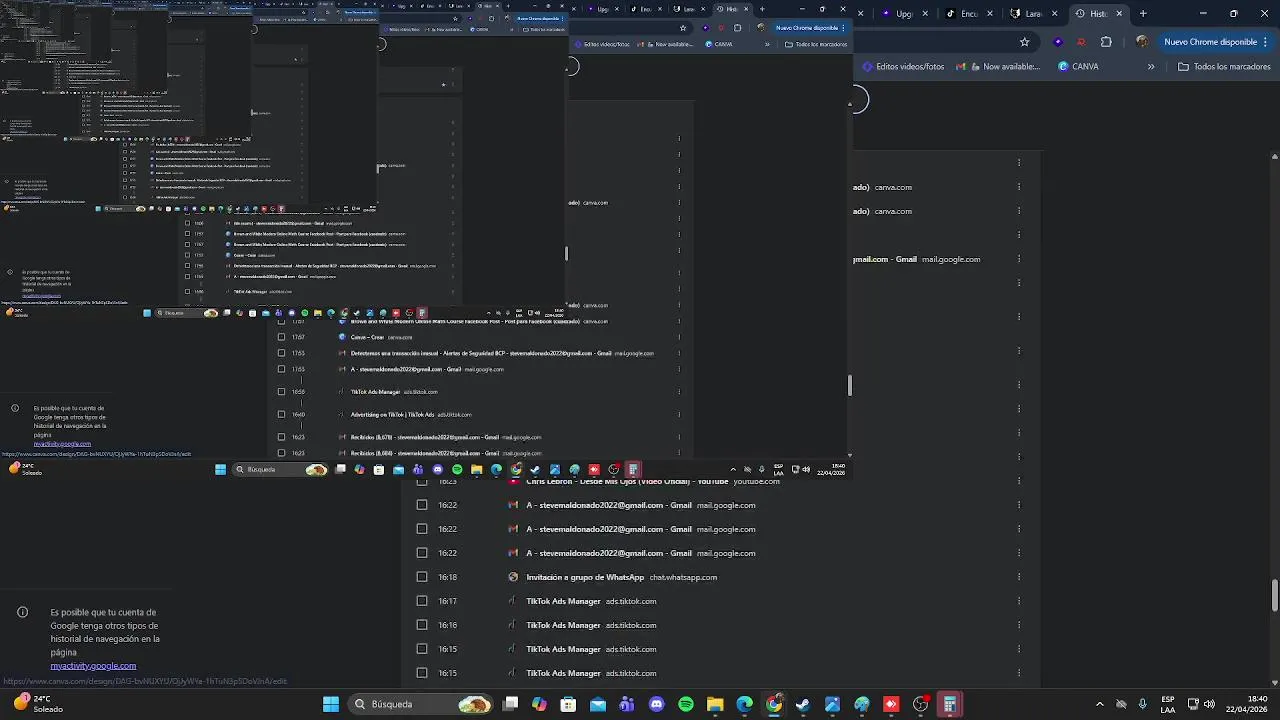The width and height of the screenshot is (1280, 720).
Task: Open File Explorer from the main taskbar
Action: tap(715, 704)
